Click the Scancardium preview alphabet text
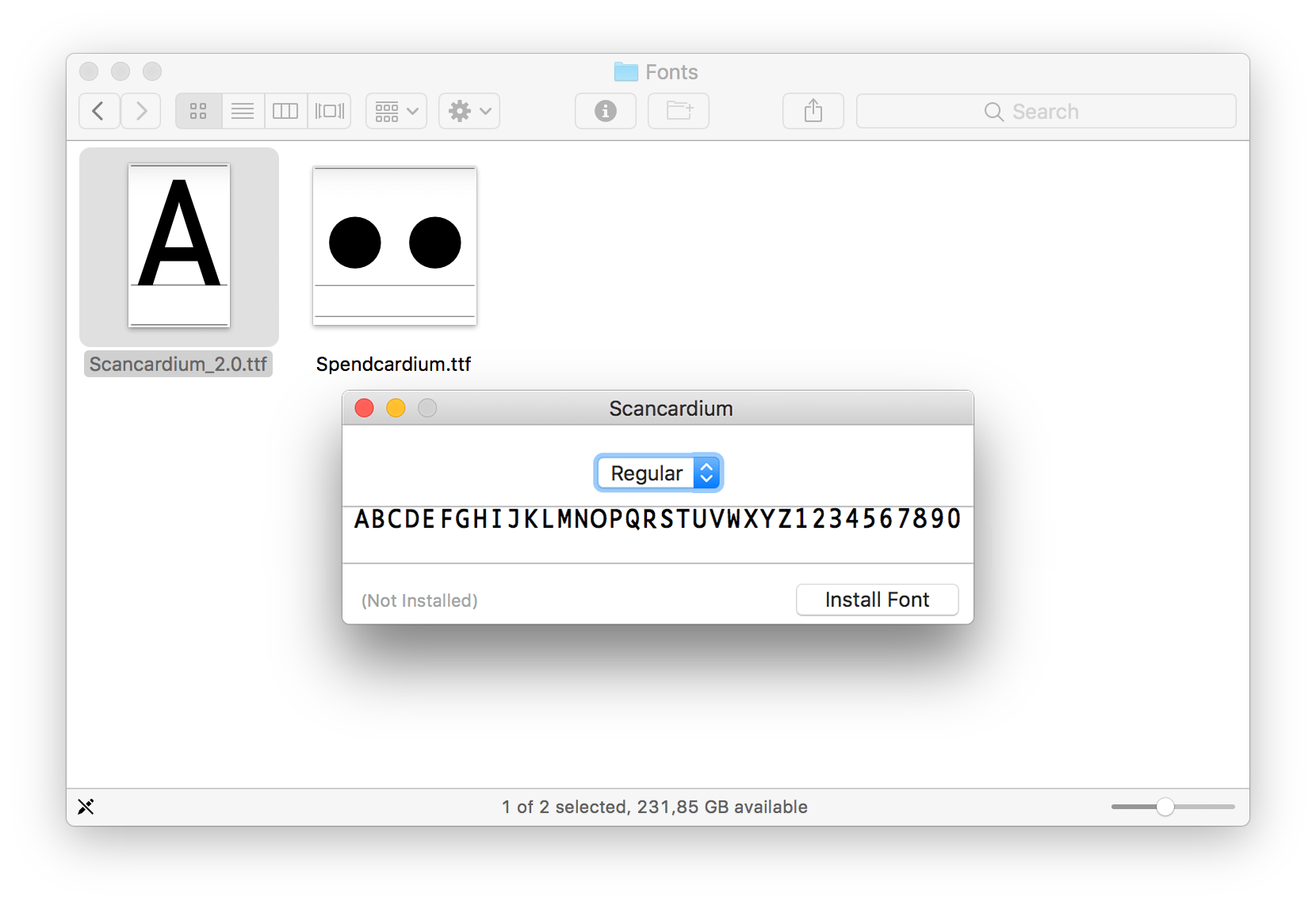Image resolution: width=1316 pixels, height=905 pixels. click(x=657, y=519)
